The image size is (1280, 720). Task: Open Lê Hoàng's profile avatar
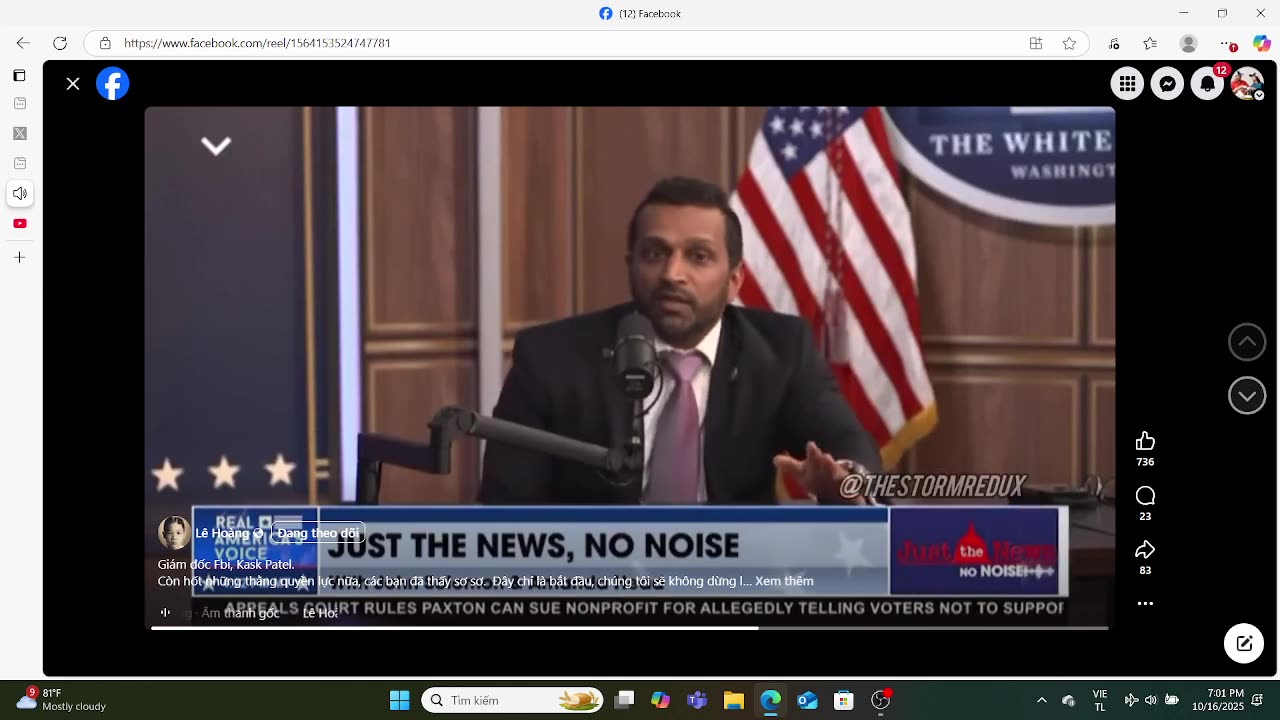[174, 533]
